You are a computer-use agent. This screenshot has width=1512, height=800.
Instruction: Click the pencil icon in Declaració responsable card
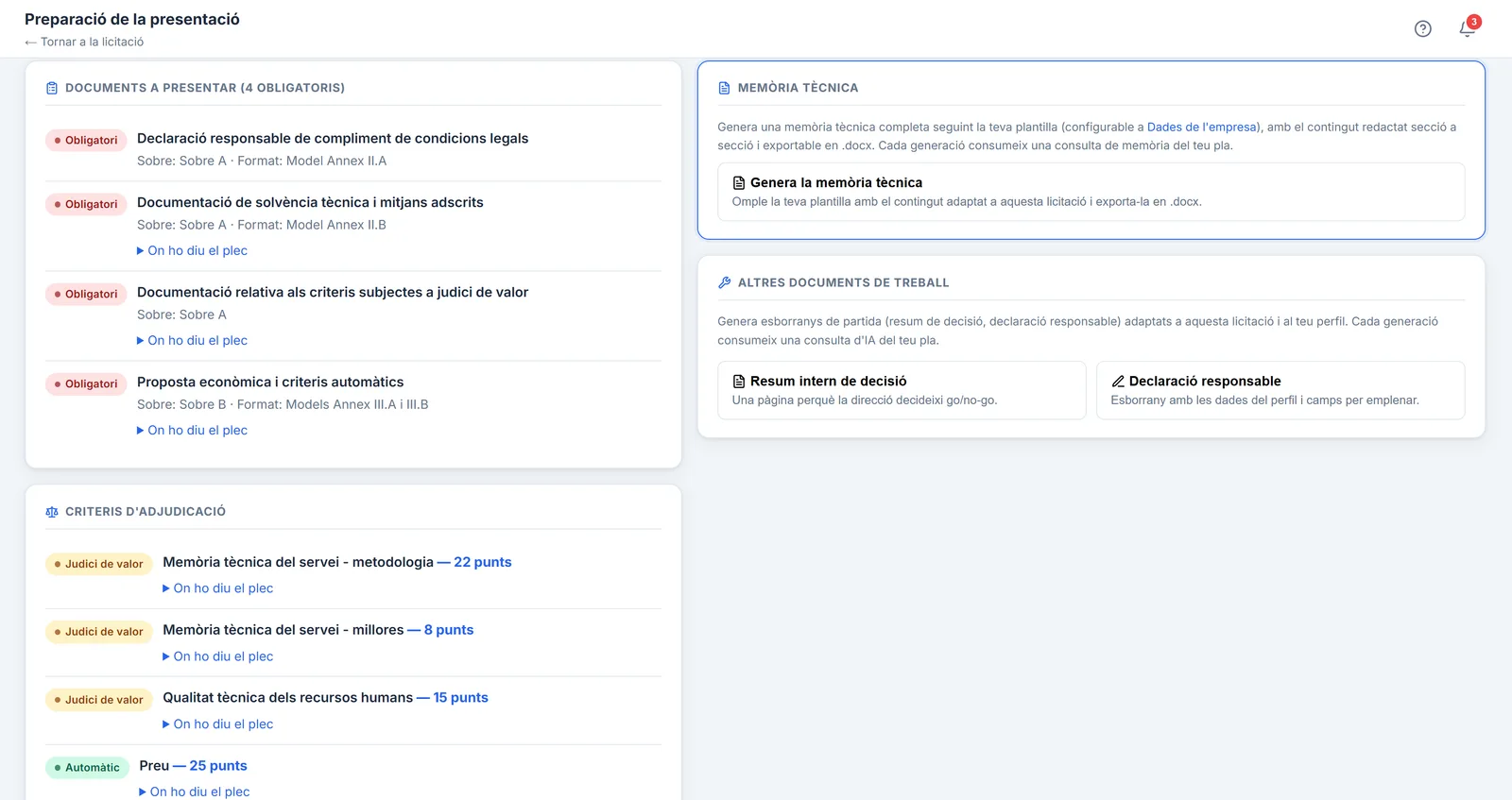pos(1118,382)
